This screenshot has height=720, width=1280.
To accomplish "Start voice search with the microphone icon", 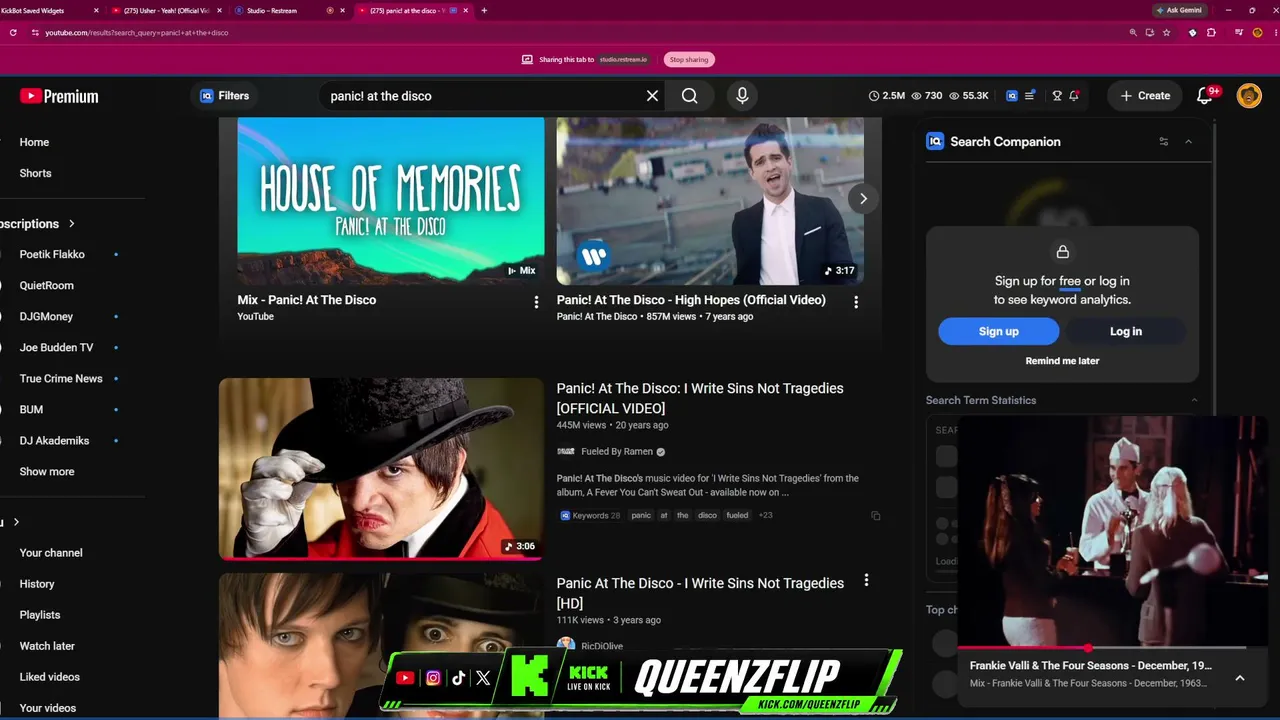I will click(x=742, y=96).
